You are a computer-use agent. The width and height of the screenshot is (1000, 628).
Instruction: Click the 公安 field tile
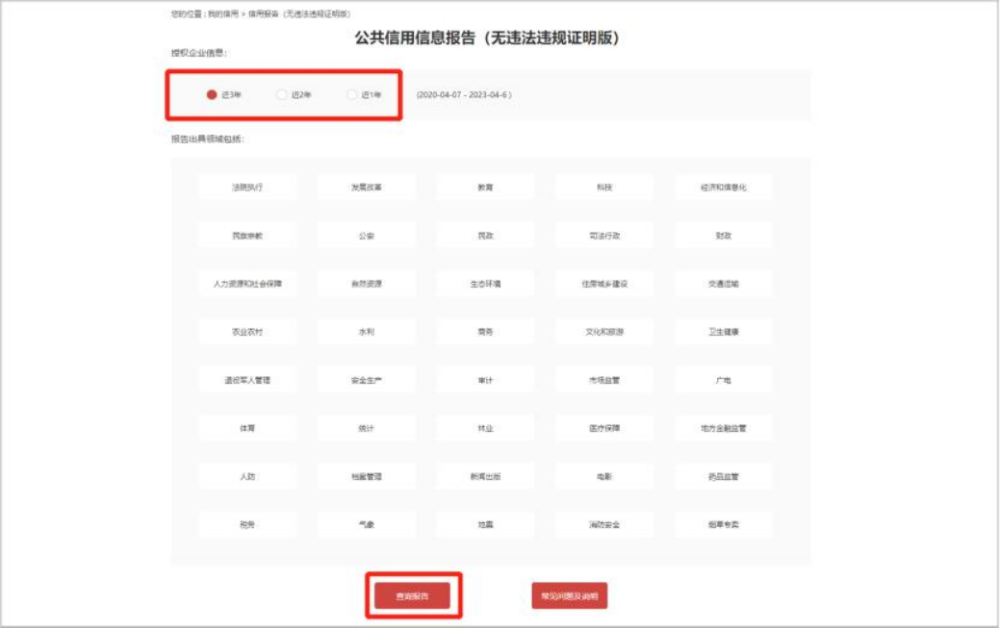(x=366, y=236)
